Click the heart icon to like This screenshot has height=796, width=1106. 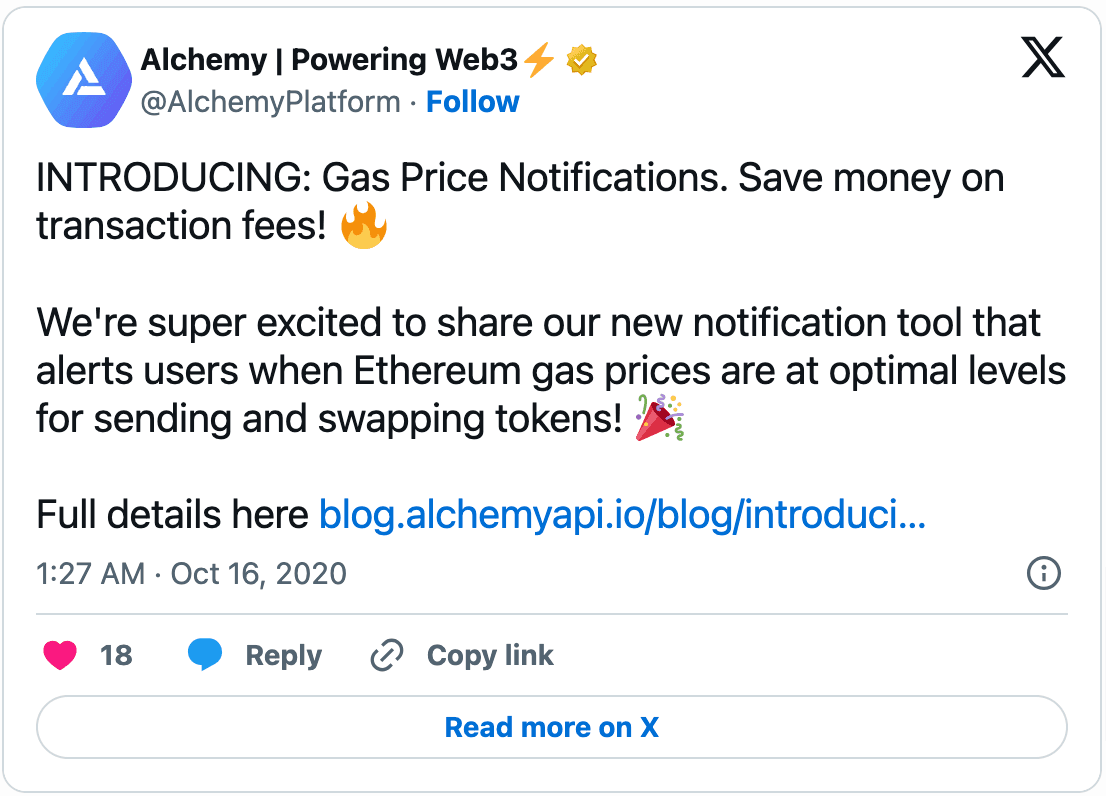point(60,655)
